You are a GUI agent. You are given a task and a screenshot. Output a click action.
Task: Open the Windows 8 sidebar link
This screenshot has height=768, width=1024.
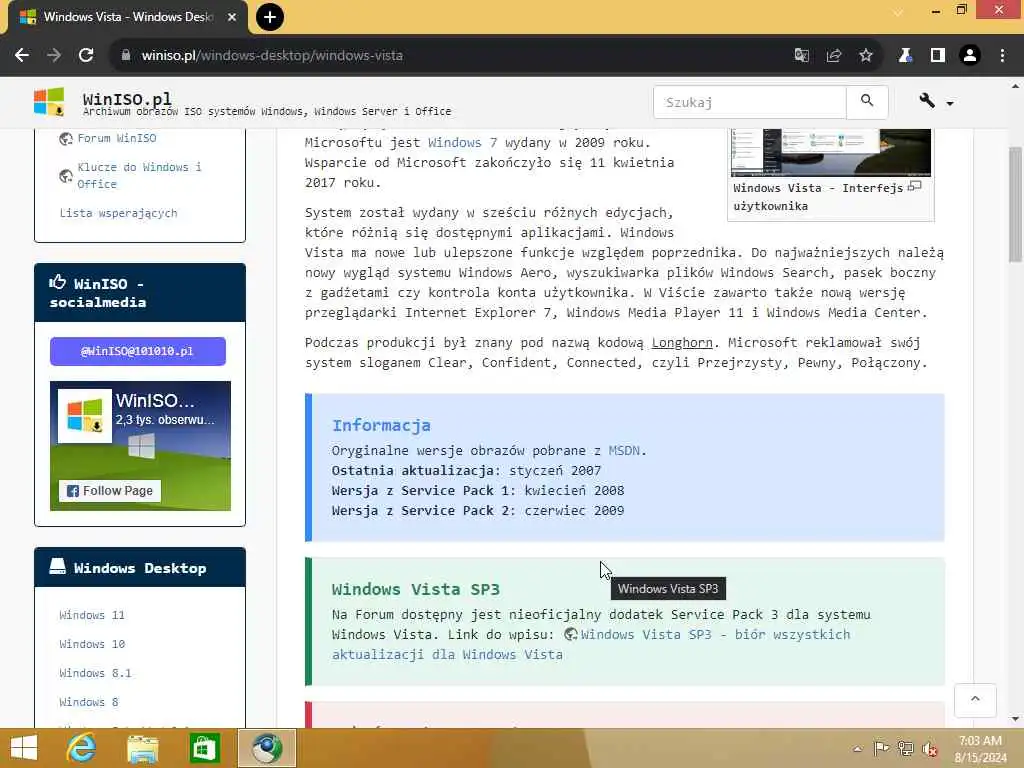click(x=89, y=702)
